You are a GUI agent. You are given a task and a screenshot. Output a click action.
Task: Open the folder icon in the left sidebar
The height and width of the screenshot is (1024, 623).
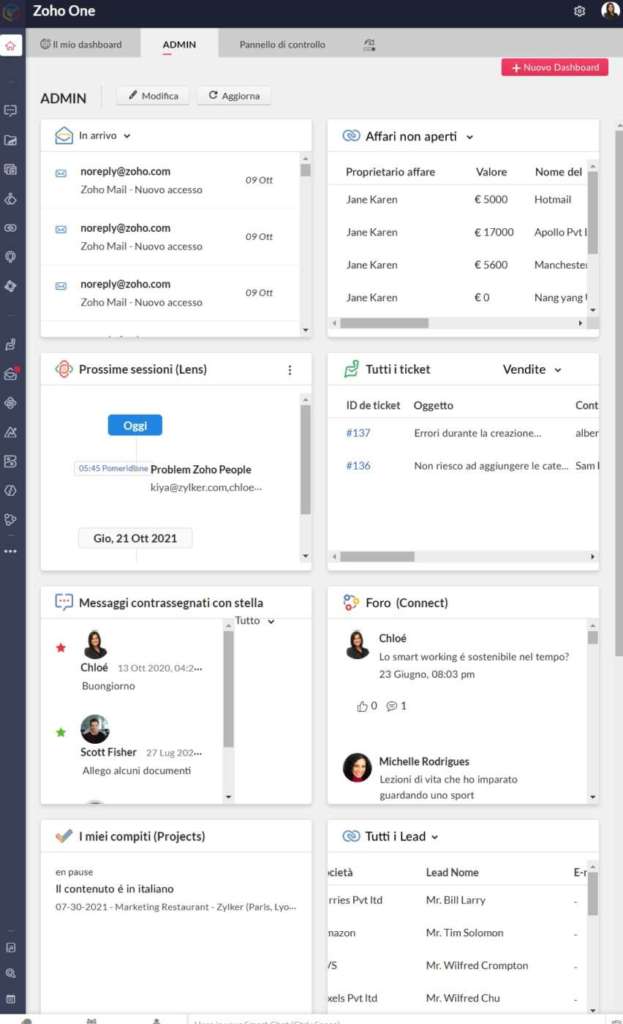[10, 140]
